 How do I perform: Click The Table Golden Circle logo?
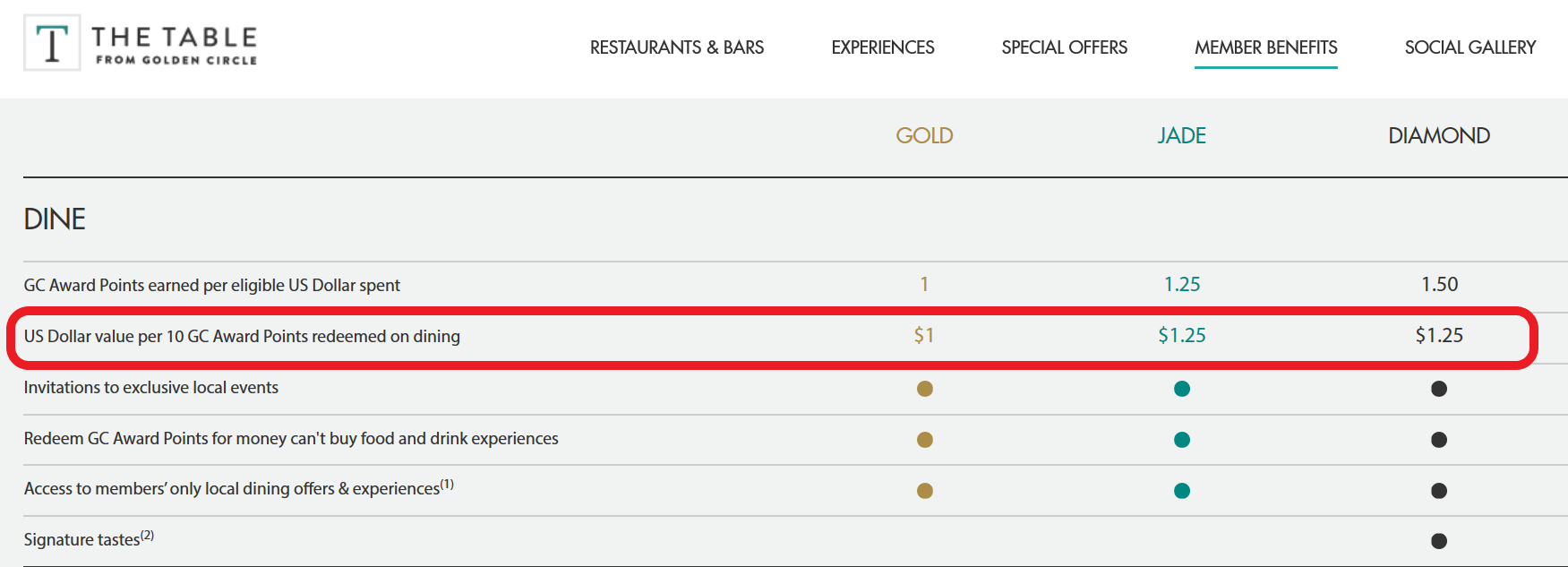tap(141, 43)
